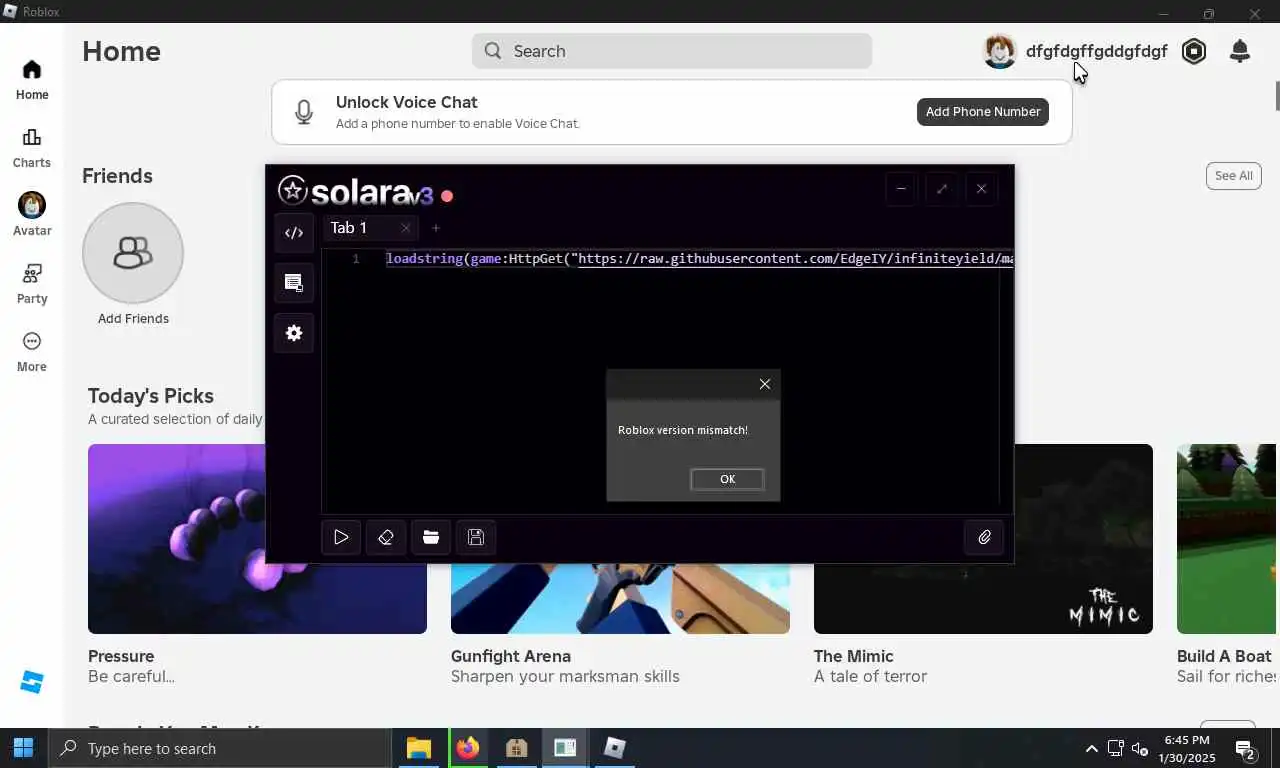
Task: Click Roblox page vertical scrollbar
Action: point(1276,95)
